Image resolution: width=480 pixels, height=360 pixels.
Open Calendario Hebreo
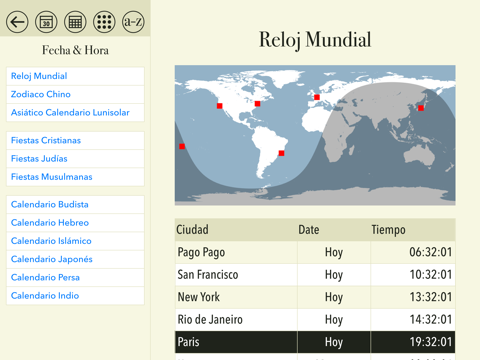[75, 223]
